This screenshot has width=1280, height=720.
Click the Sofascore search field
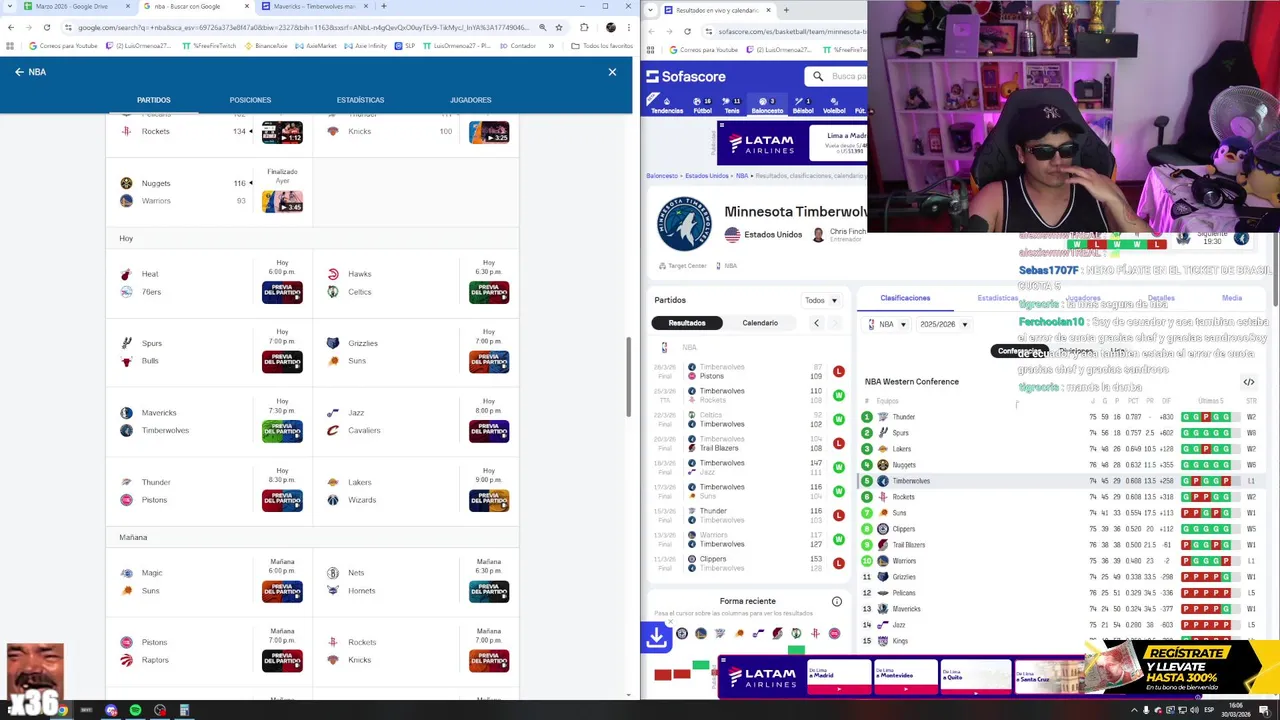point(838,76)
